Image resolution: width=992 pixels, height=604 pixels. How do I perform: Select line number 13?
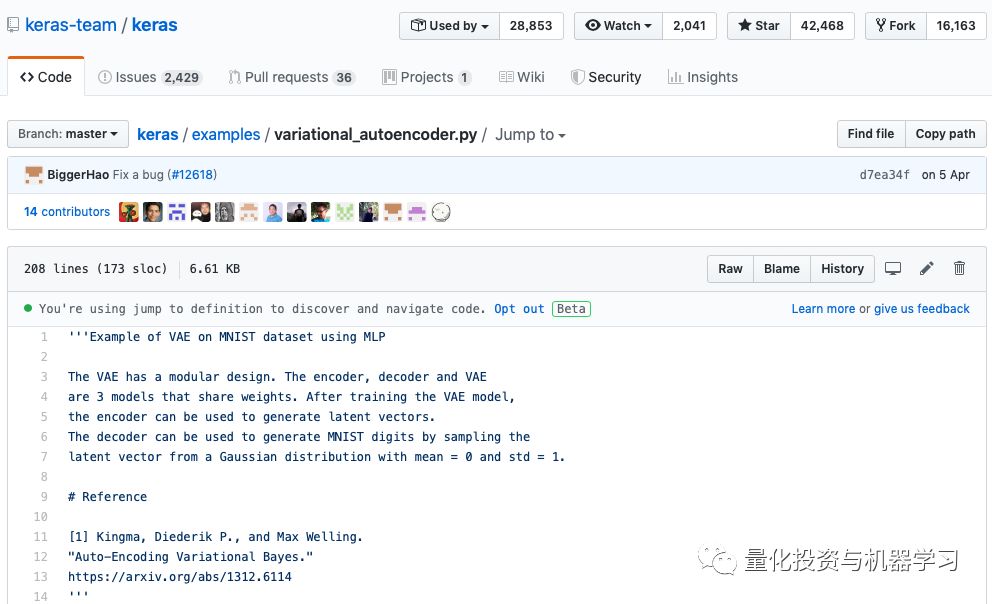click(x=40, y=577)
